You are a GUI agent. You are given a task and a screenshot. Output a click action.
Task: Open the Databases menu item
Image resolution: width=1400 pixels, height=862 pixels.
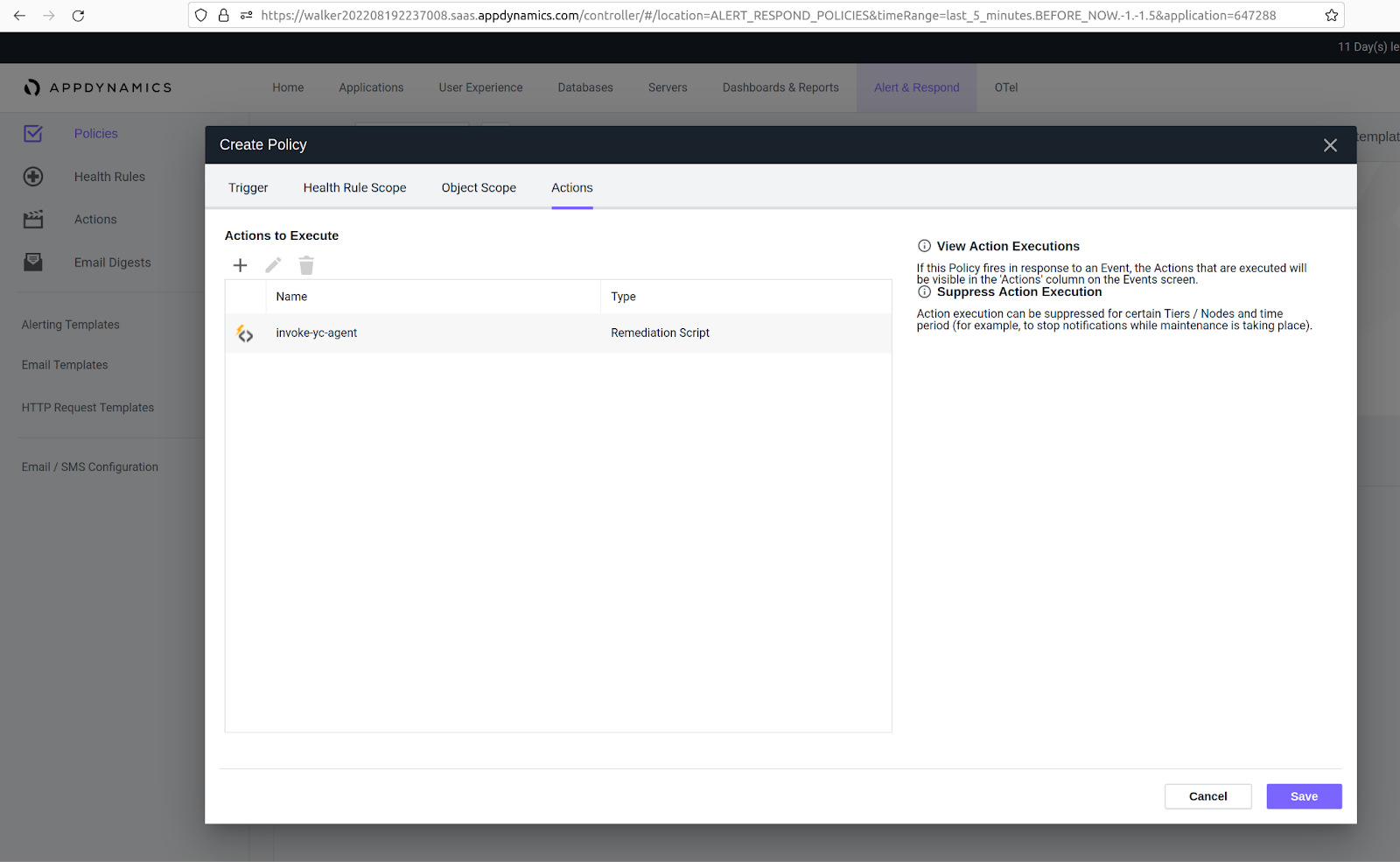coord(585,88)
